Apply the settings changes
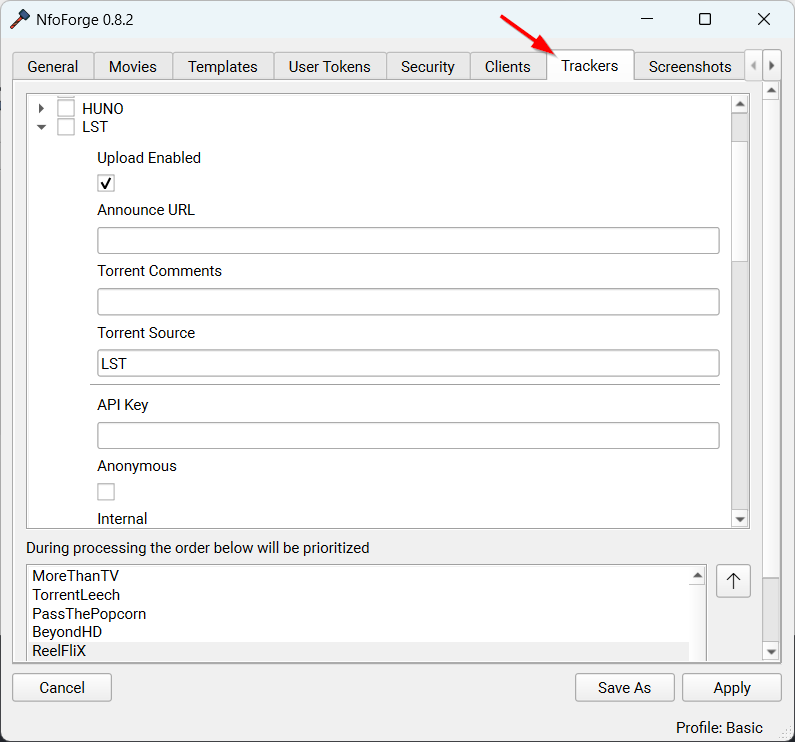Screen dimensions: 795x742 [732, 687]
